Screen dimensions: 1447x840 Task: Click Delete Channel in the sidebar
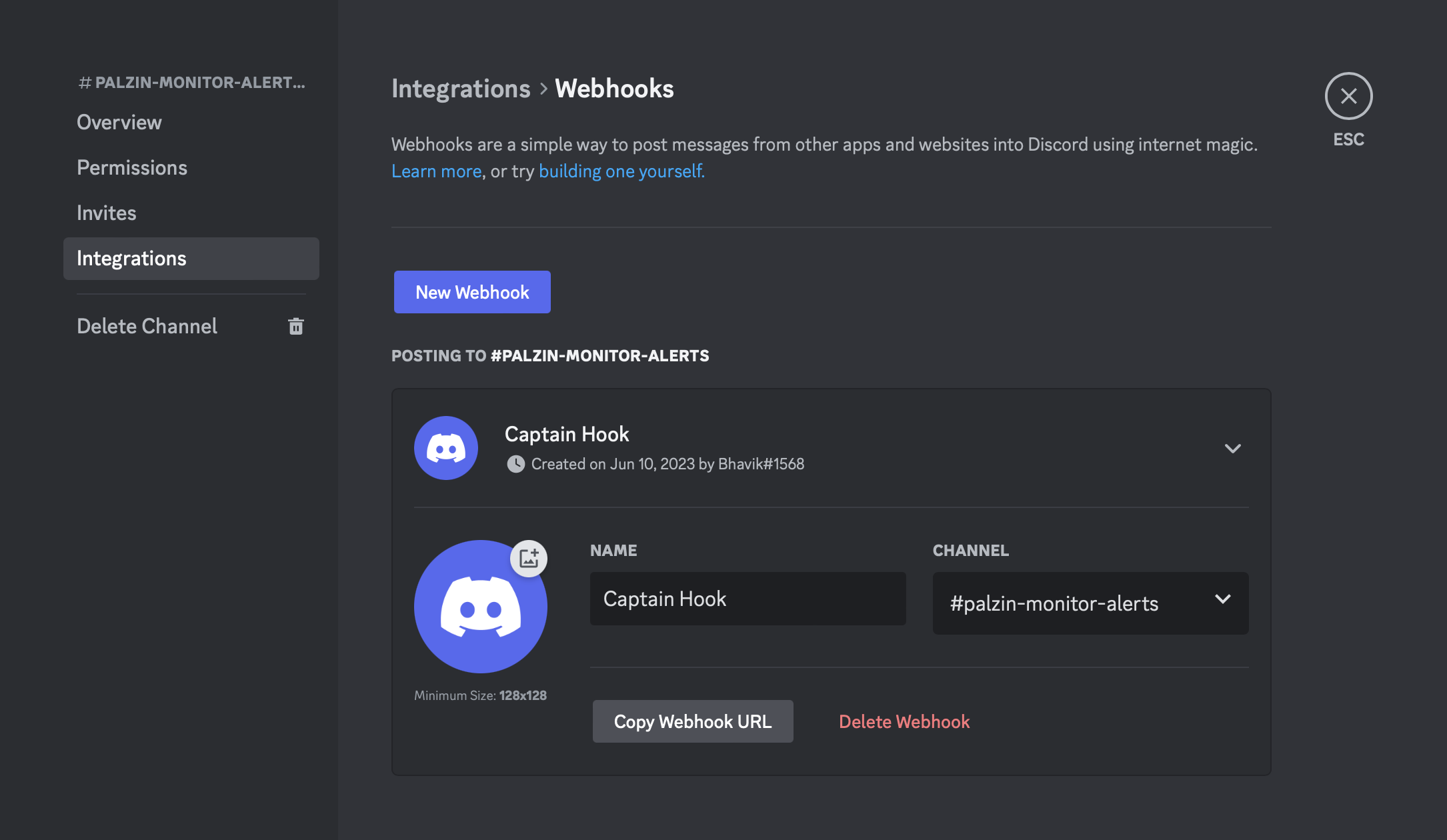[191, 327]
